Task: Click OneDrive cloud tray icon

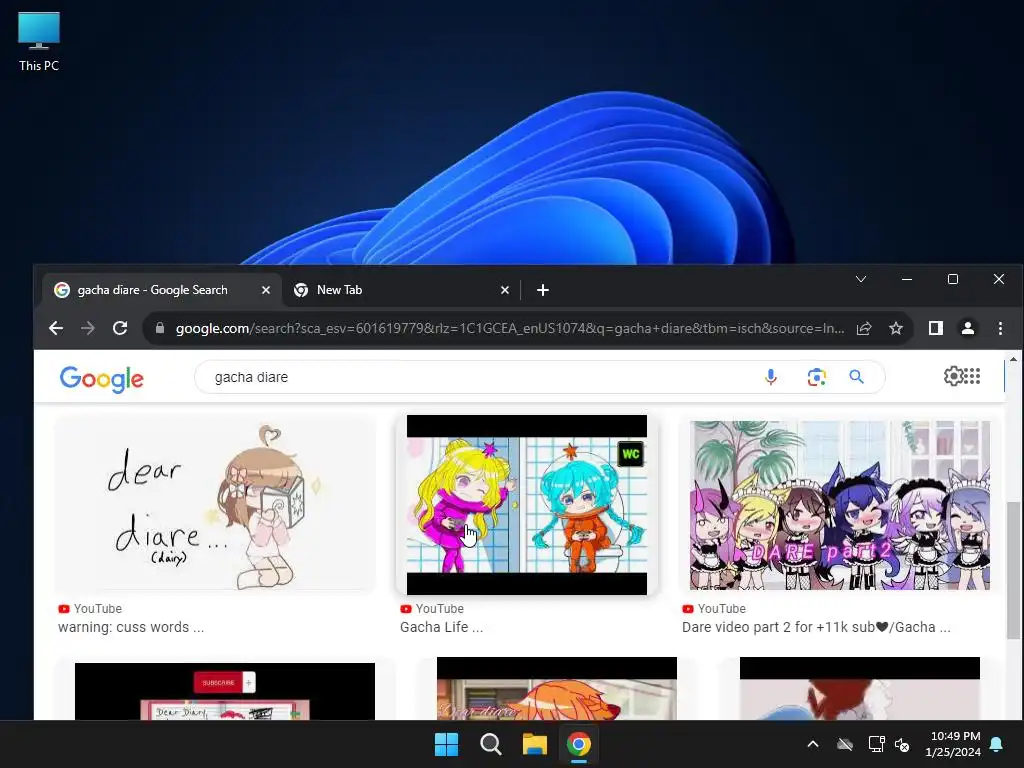Action: [845, 744]
